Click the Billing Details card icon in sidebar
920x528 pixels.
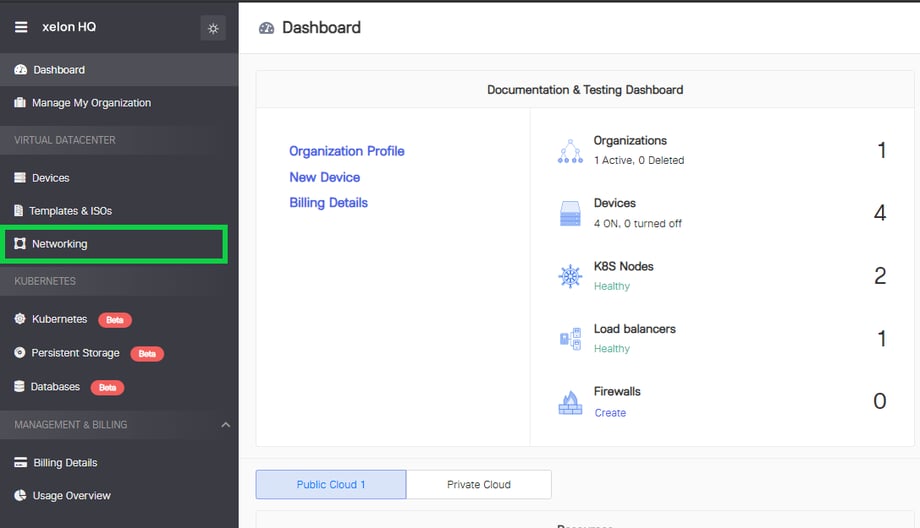click(21, 462)
